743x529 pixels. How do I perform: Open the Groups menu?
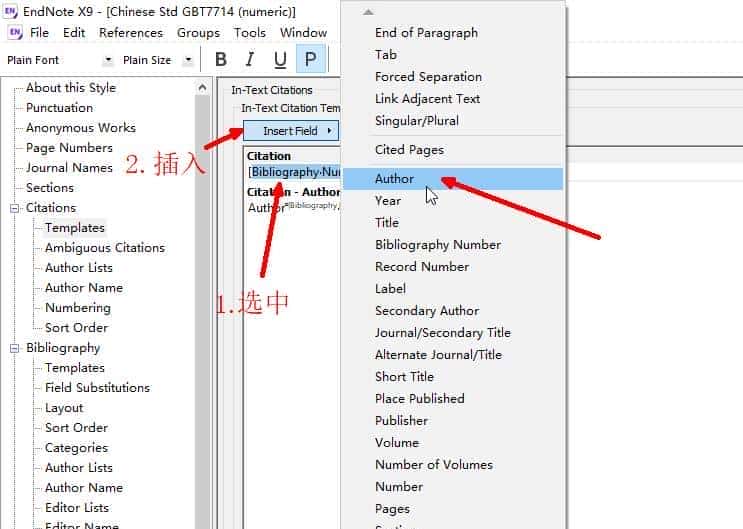point(198,33)
